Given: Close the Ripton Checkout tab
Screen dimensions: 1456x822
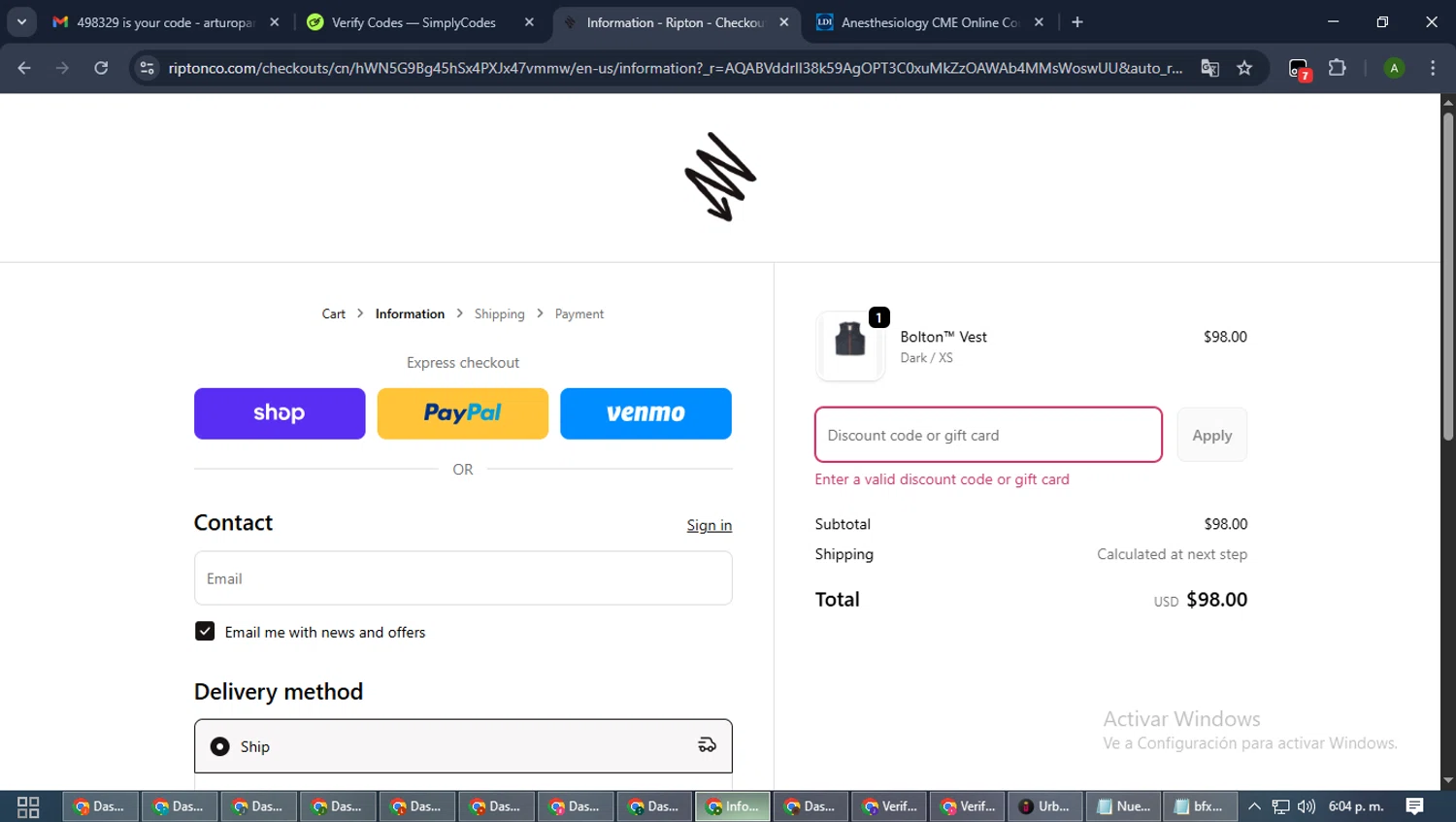Looking at the screenshot, I should [x=784, y=22].
